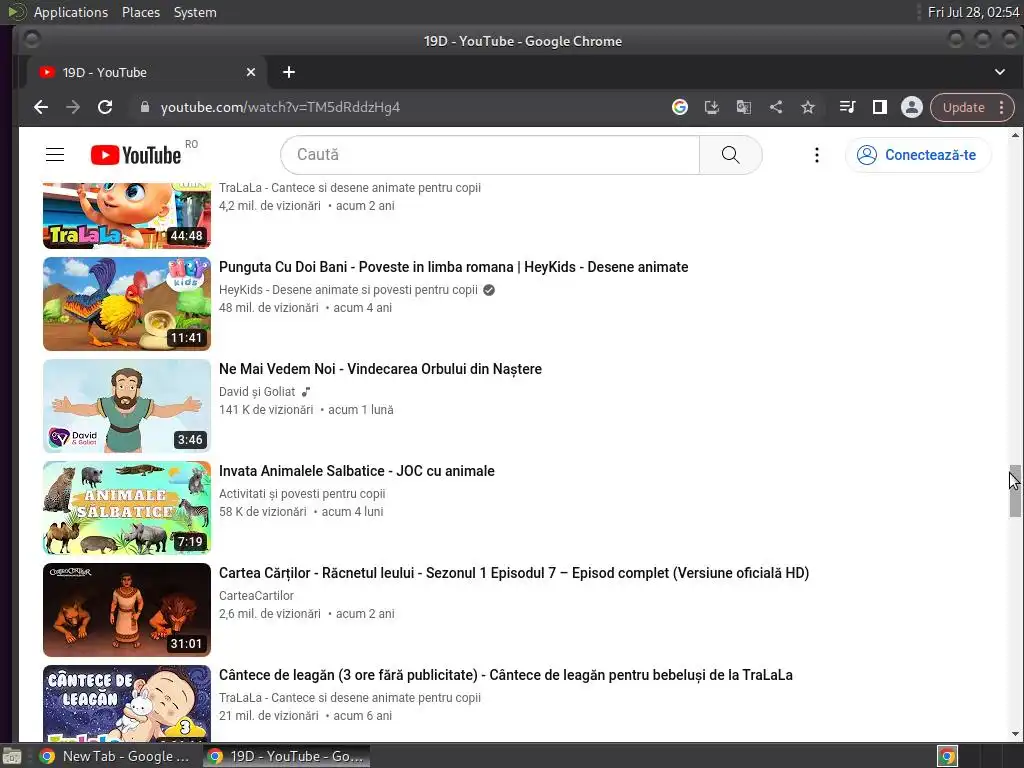The width and height of the screenshot is (1024, 768).
Task: Toggle the Chrome side panel
Action: click(880, 107)
